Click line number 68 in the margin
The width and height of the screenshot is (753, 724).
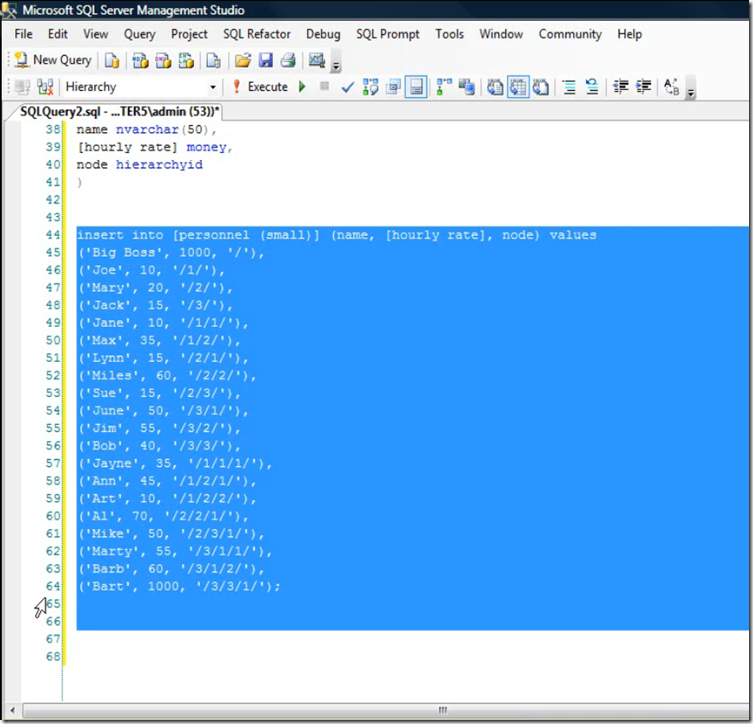53,656
